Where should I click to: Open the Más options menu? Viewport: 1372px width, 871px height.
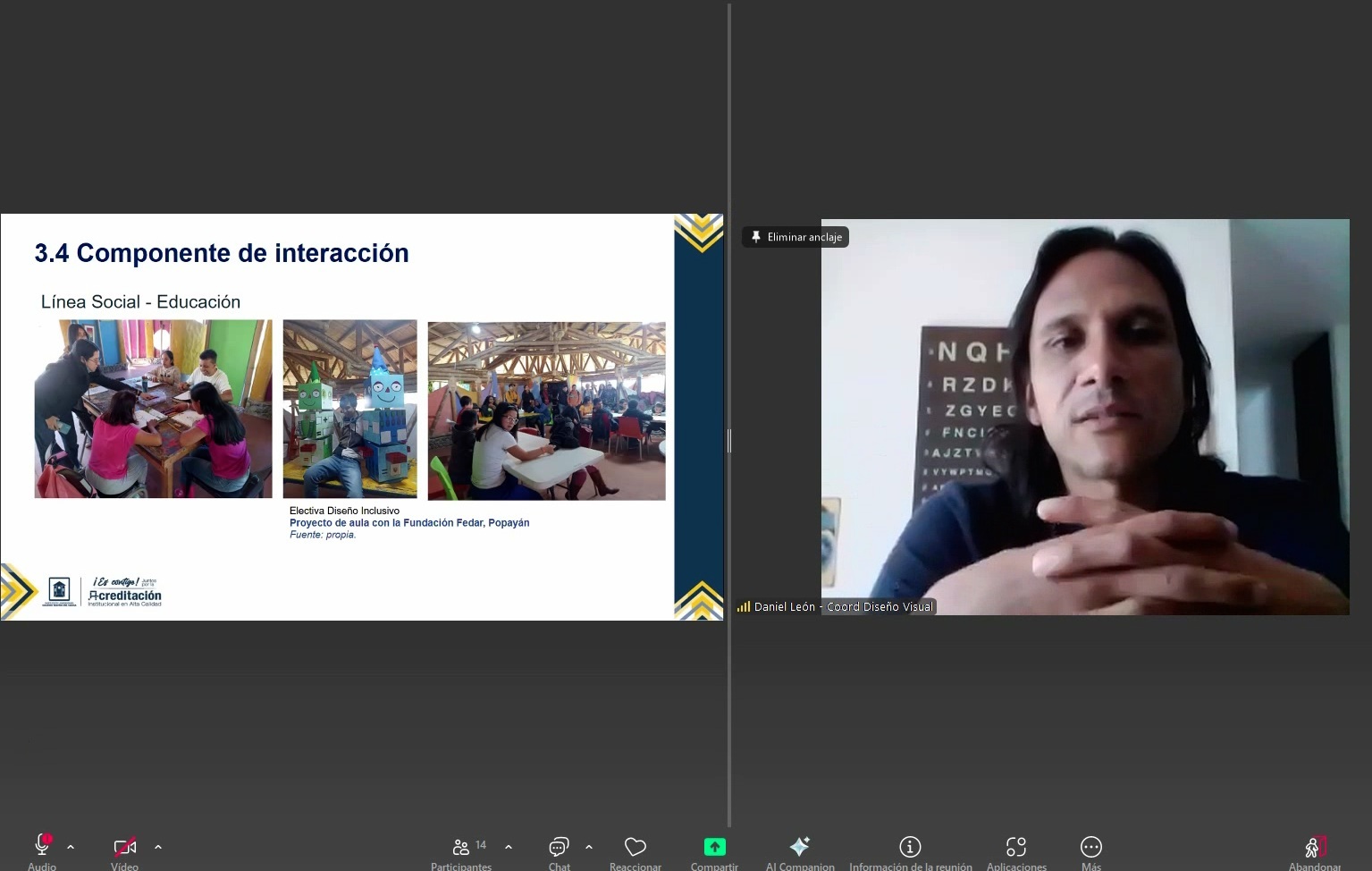[1091, 851]
